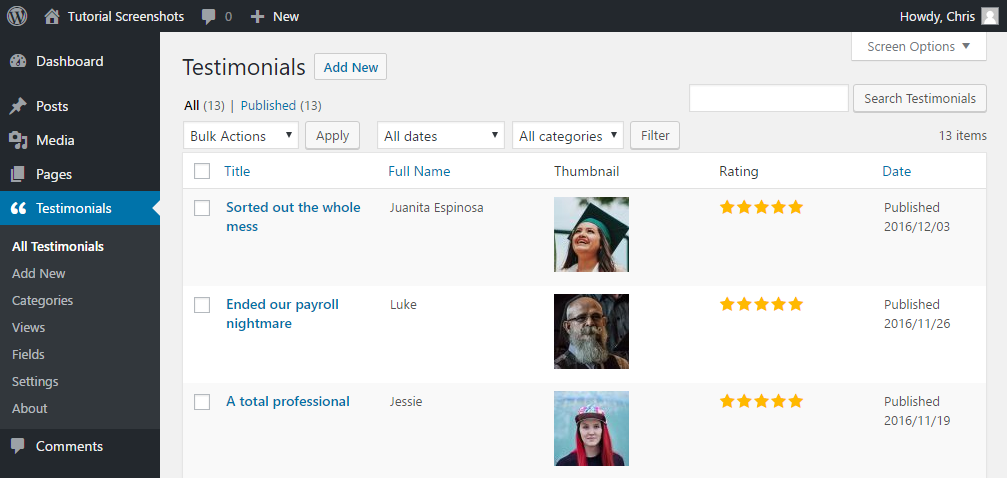Open the comments bubble icon in admin bar
The width and height of the screenshot is (1007, 478).
[x=209, y=17]
